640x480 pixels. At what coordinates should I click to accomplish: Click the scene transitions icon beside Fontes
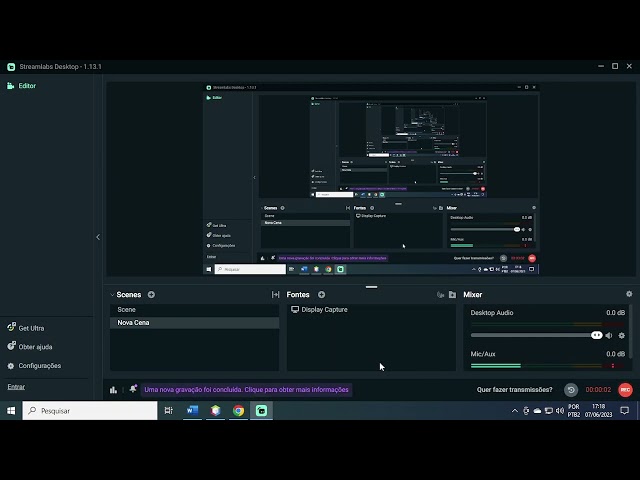click(275, 295)
